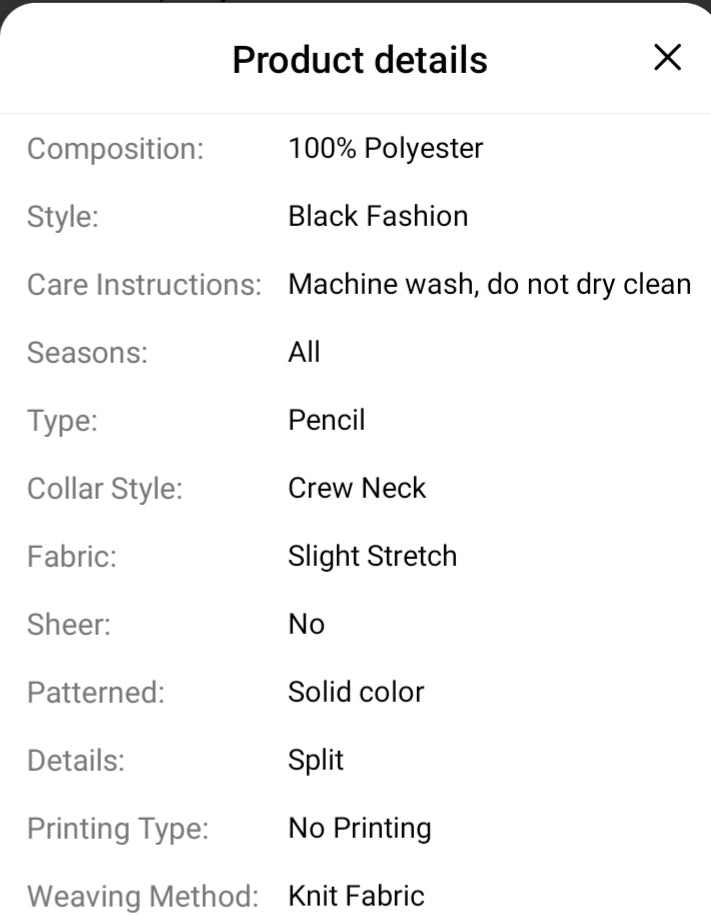The width and height of the screenshot is (711, 916).
Task: Click the machine wash care text
Action: click(489, 284)
